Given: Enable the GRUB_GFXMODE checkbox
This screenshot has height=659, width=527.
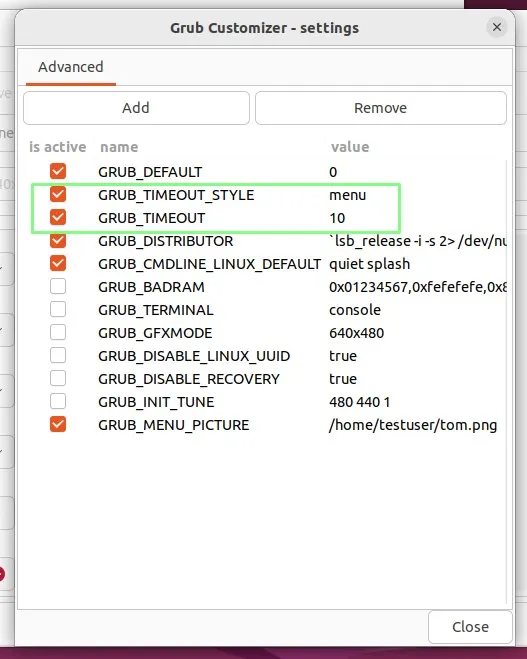Looking at the screenshot, I should 58,332.
